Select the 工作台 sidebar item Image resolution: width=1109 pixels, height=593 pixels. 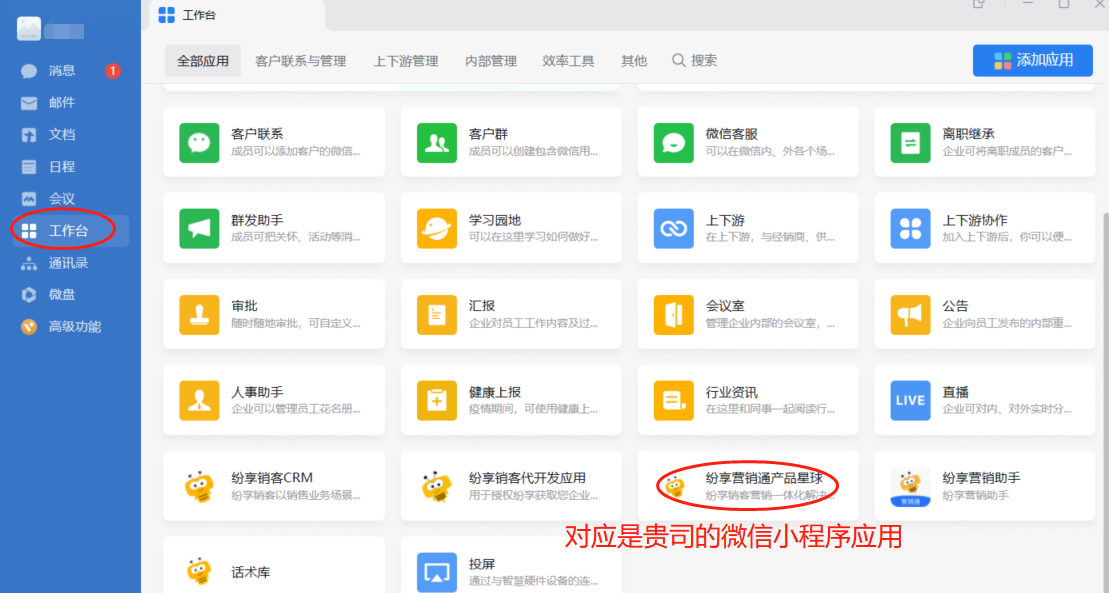click(x=71, y=231)
